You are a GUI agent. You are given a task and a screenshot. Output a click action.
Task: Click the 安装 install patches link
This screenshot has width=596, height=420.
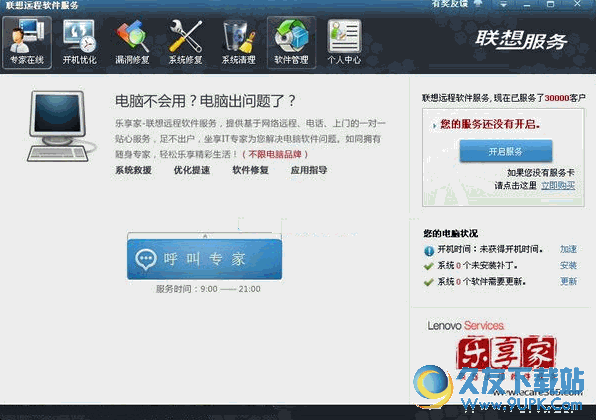tap(568, 265)
